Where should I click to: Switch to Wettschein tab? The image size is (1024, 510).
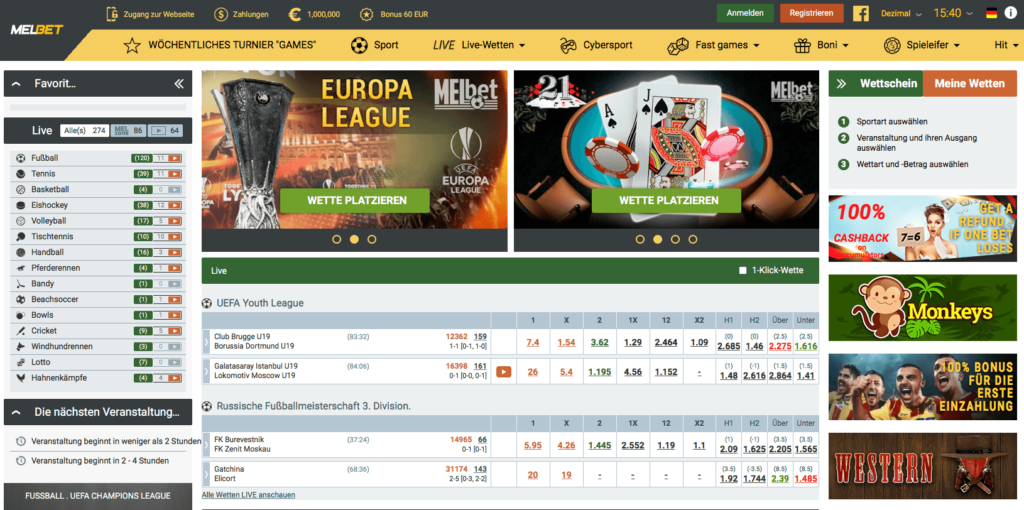point(876,84)
